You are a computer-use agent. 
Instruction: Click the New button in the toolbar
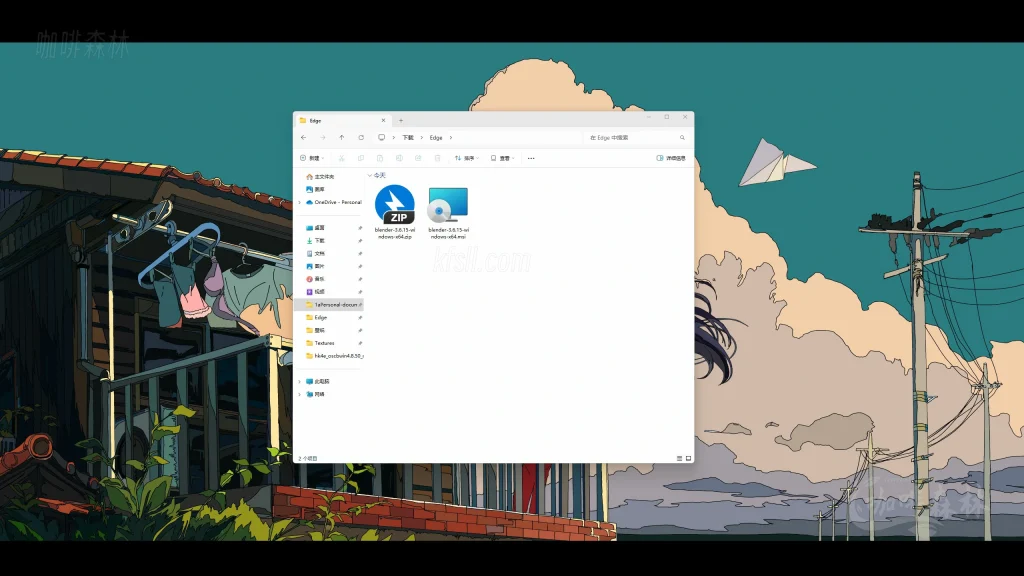[311, 158]
